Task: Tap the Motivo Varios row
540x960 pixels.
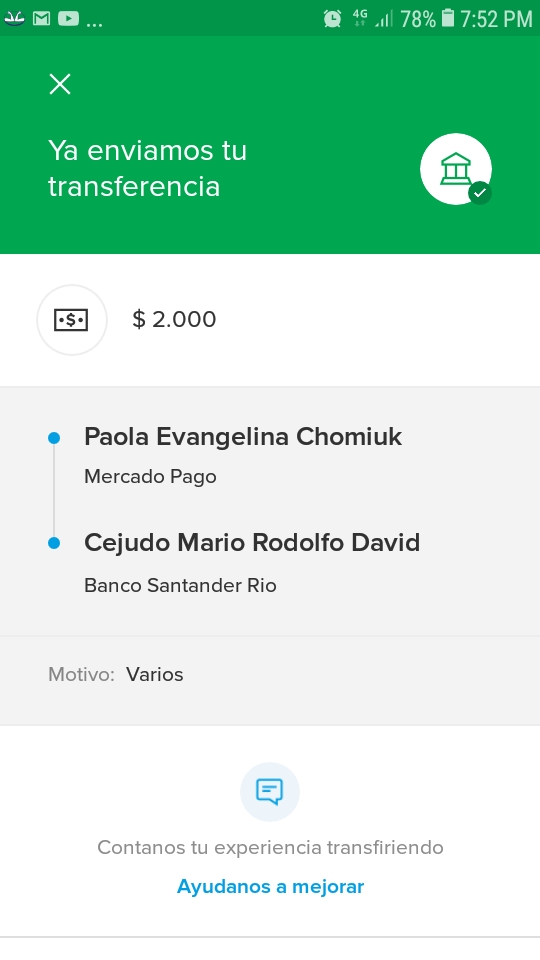Action: pos(270,674)
